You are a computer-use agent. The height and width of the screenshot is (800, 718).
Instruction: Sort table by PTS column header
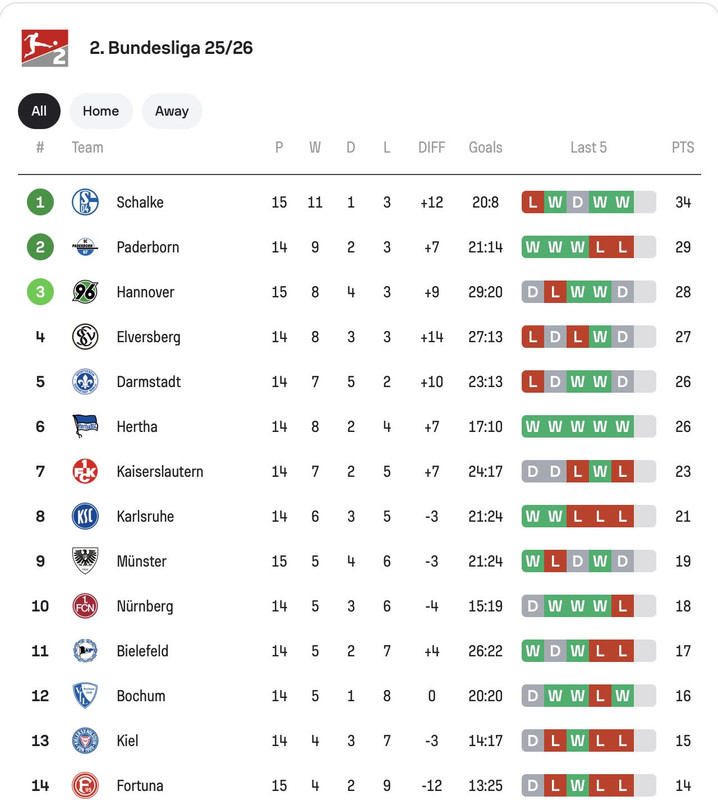tap(683, 148)
